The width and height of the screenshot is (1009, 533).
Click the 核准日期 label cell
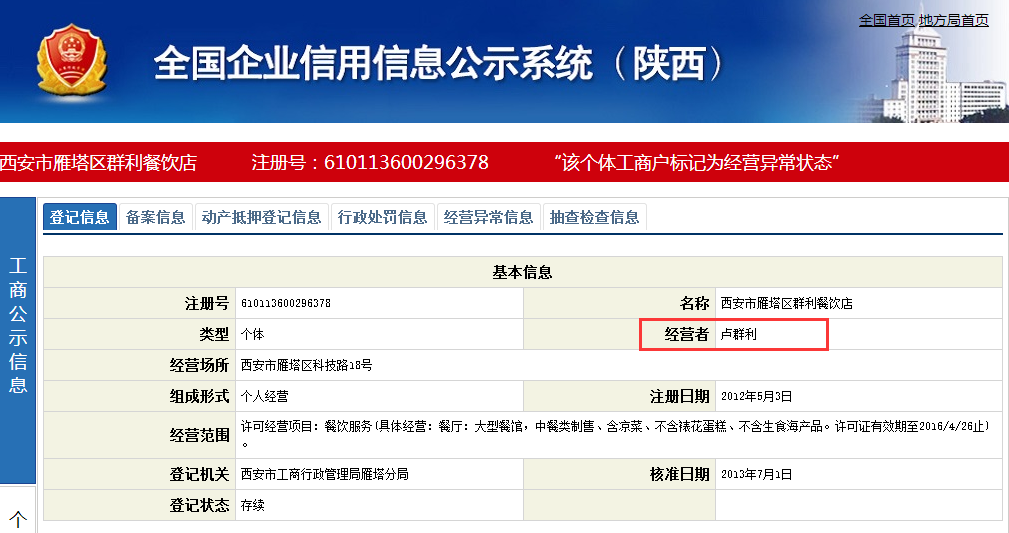(x=620, y=474)
